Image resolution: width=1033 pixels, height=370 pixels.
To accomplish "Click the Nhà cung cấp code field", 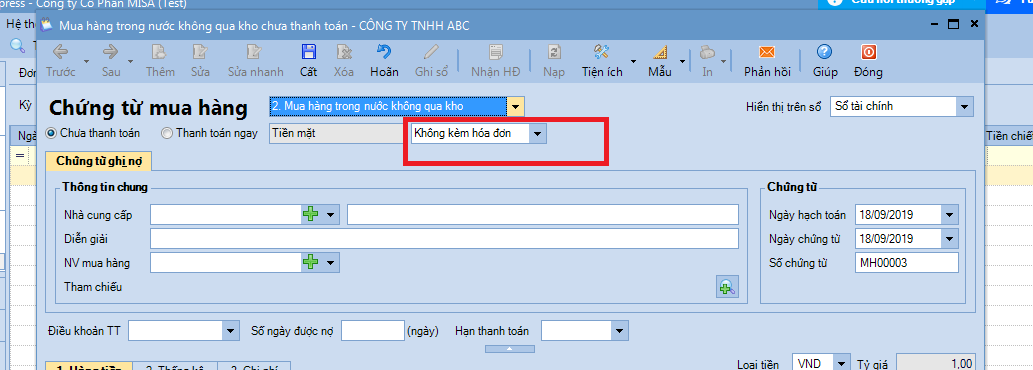I will (x=226, y=215).
